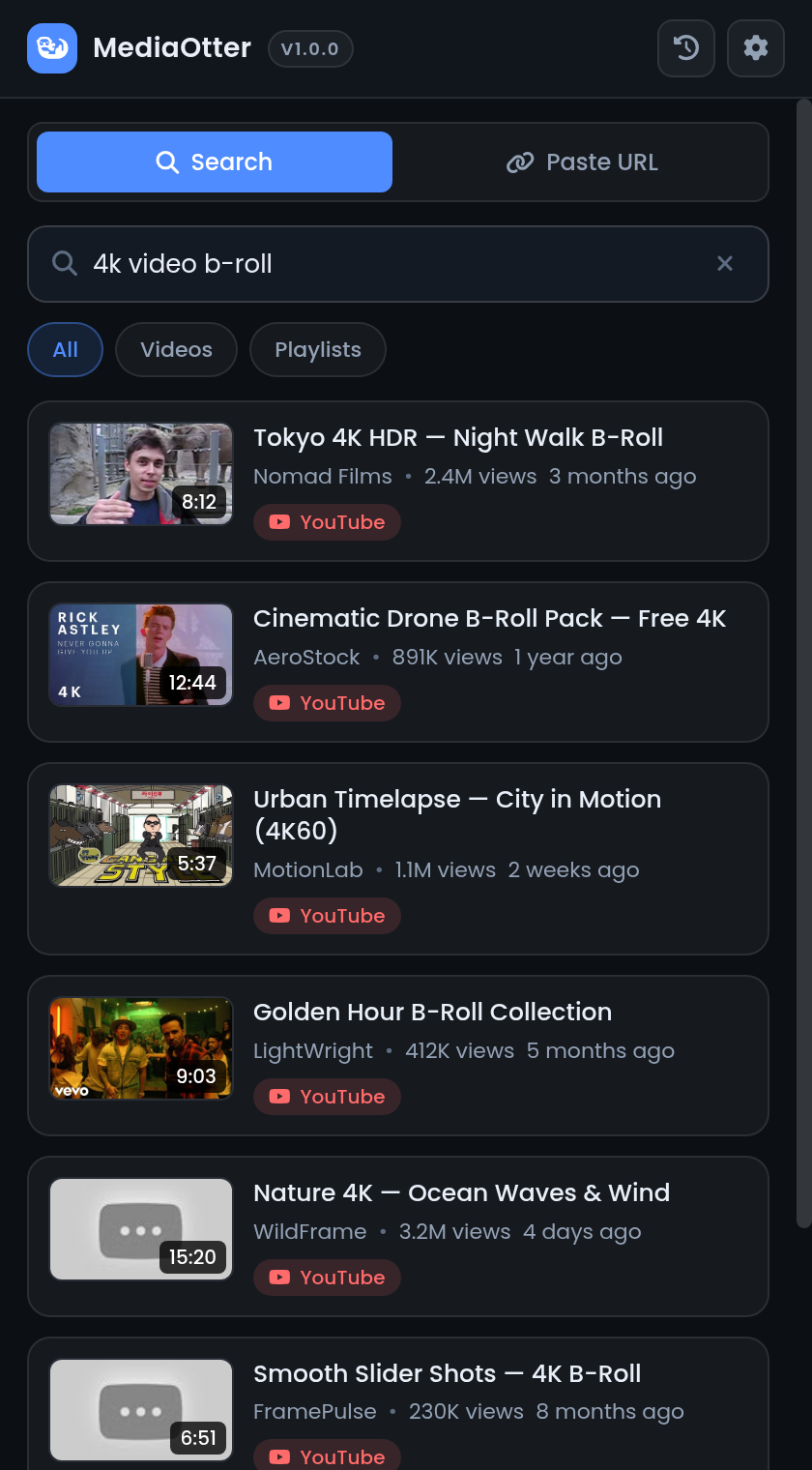Click YouTube badge on Smooth Slider Shots result
This screenshot has height=1470, width=812.
click(327, 1454)
